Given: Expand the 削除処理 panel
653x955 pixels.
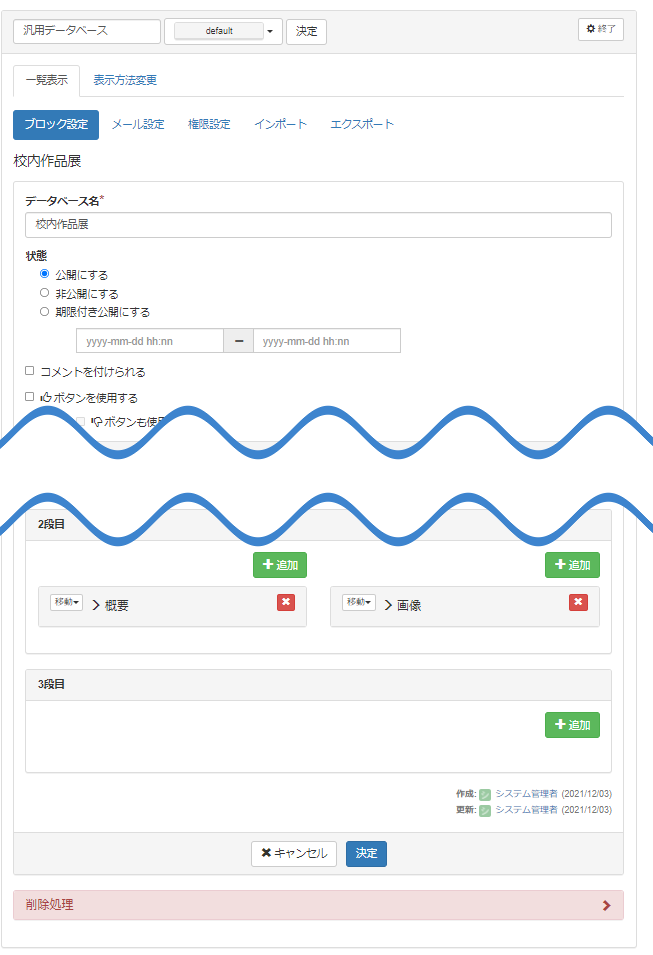Looking at the screenshot, I should (x=318, y=905).
